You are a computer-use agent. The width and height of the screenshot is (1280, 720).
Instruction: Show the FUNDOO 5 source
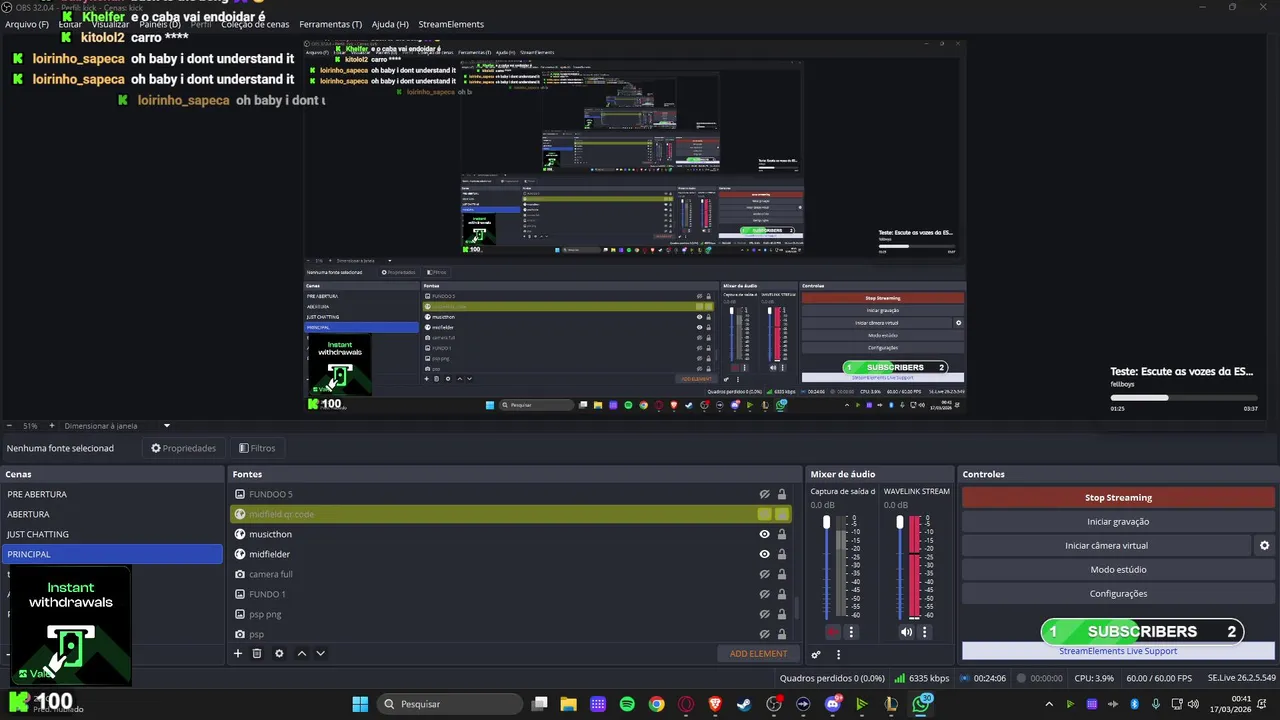tap(765, 494)
